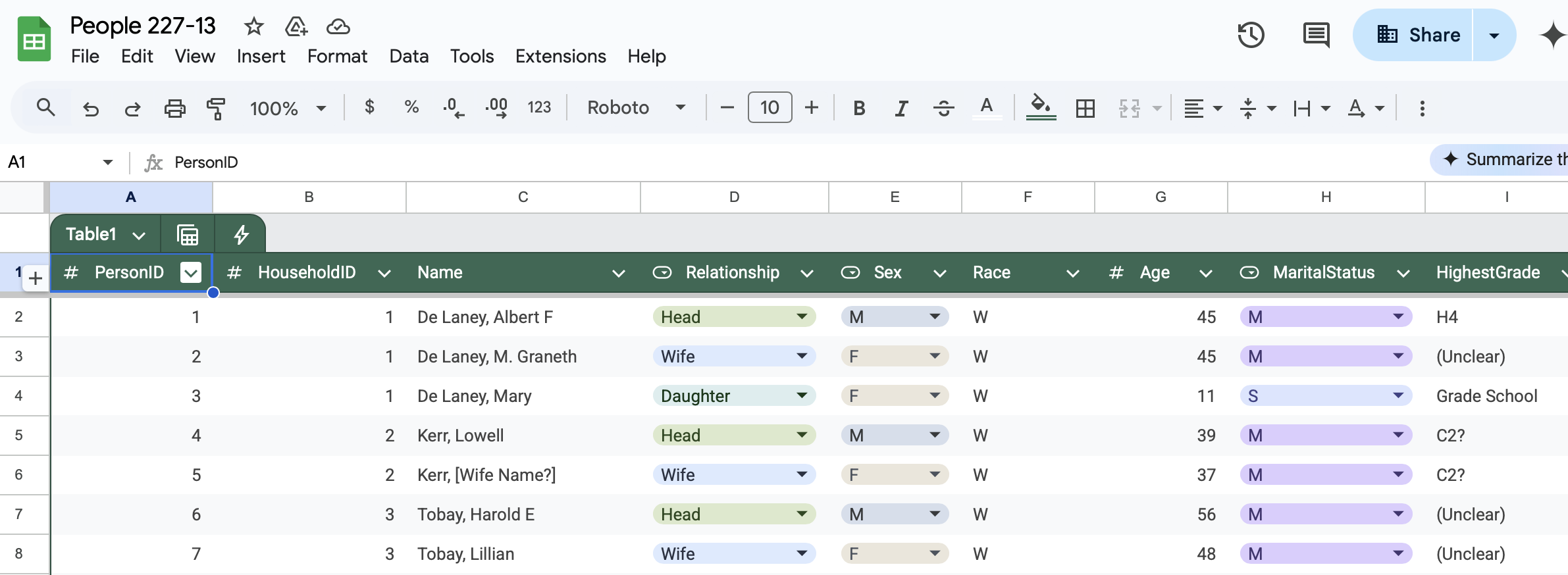Click the paint format roller icon
Viewport: 1568px width, 575px height.
point(216,108)
